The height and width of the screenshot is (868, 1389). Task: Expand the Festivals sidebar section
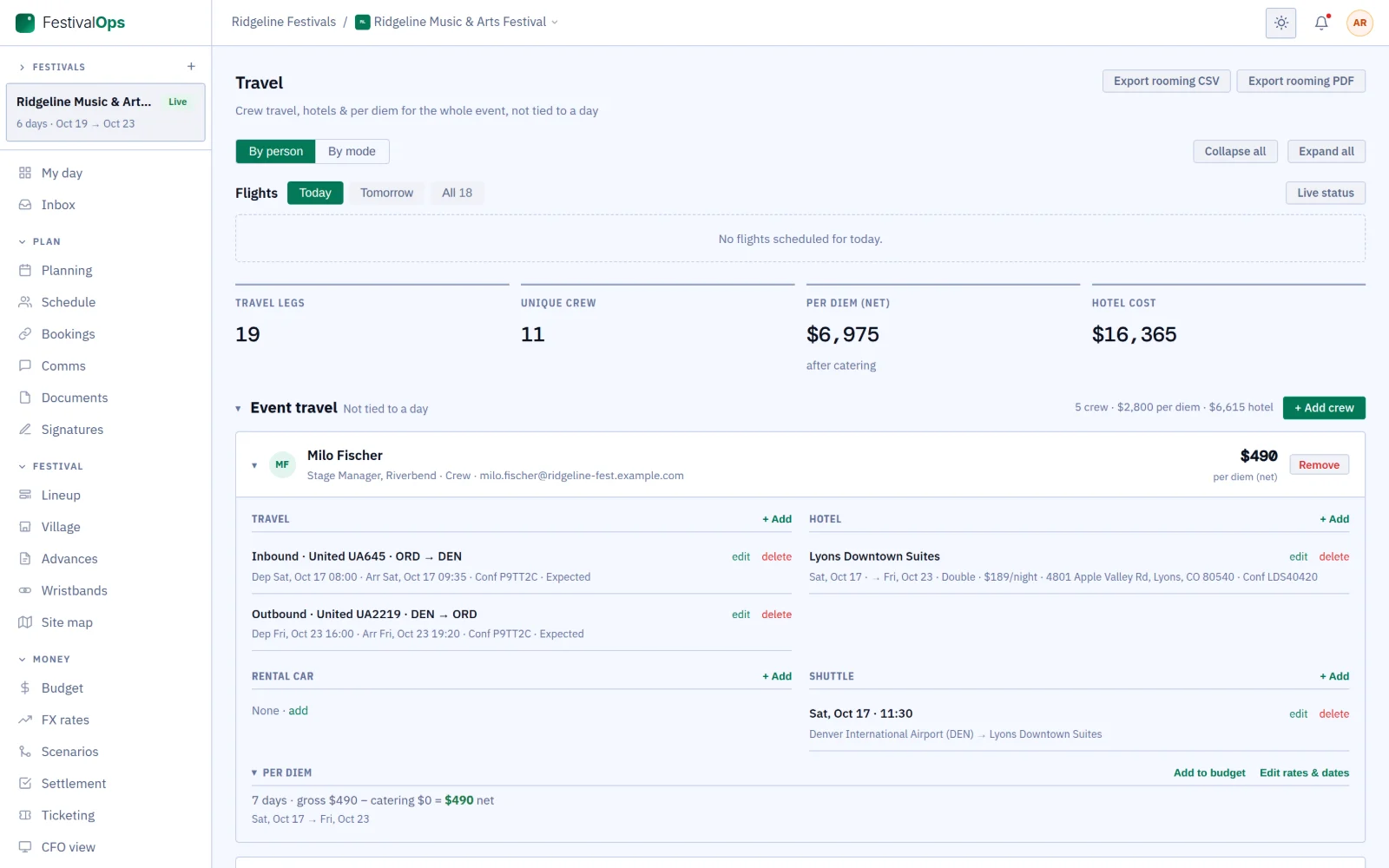52,67
